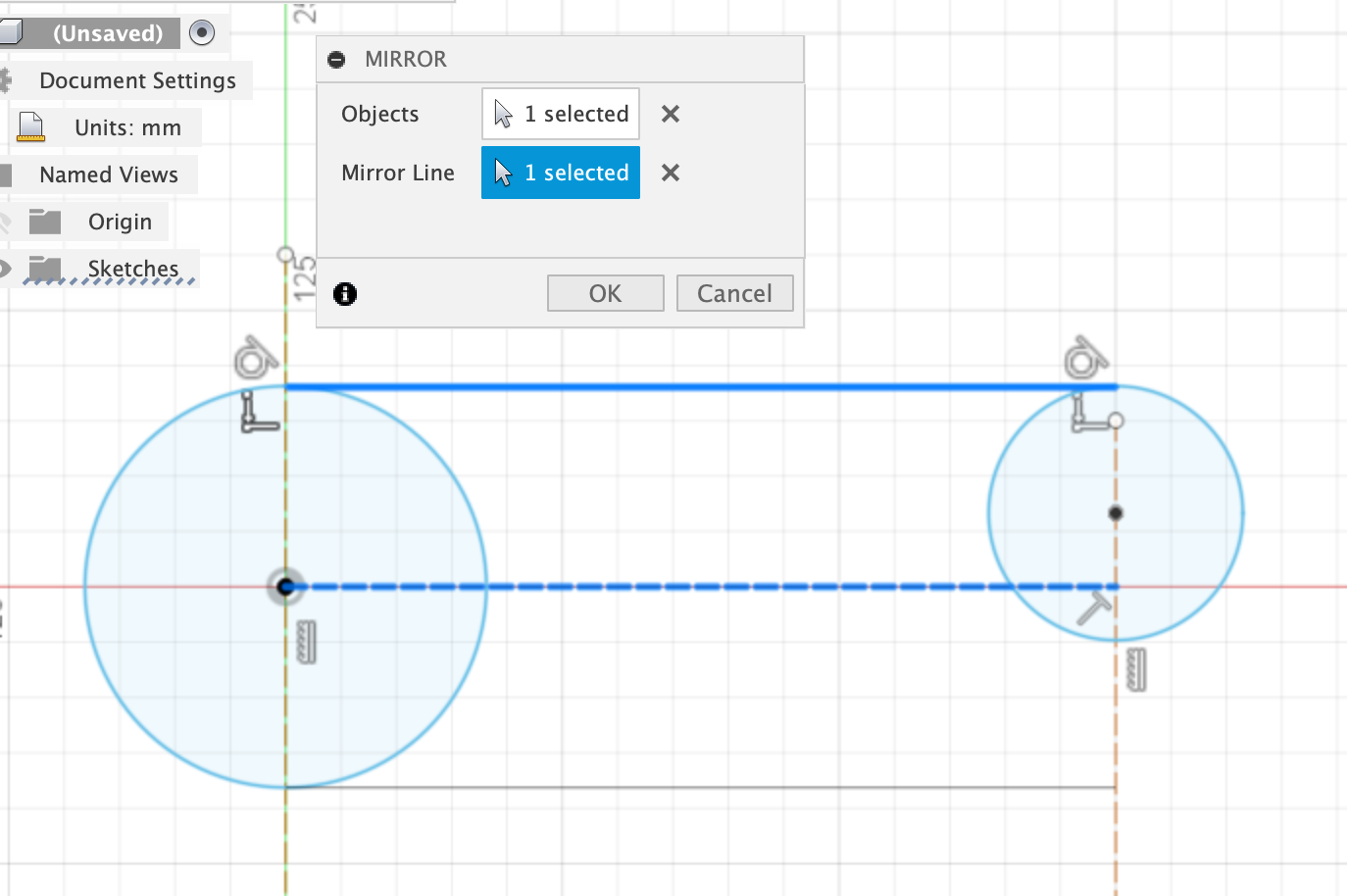Select Units: mm entry
This screenshot has width=1347, height=896.
pyautogui.click(x=127, y=127)
